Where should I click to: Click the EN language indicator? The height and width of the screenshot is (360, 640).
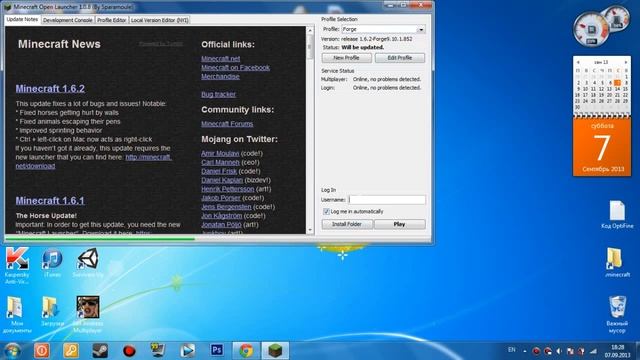[x=511, y=350]
